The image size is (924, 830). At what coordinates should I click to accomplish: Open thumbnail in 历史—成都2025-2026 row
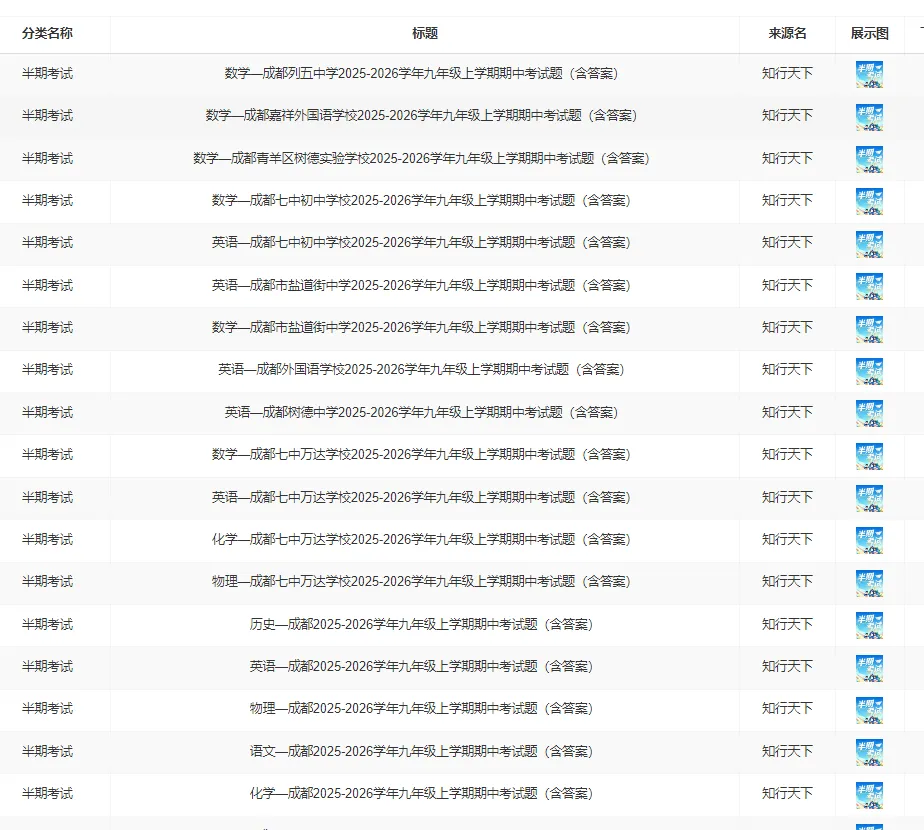click(869, 625)
